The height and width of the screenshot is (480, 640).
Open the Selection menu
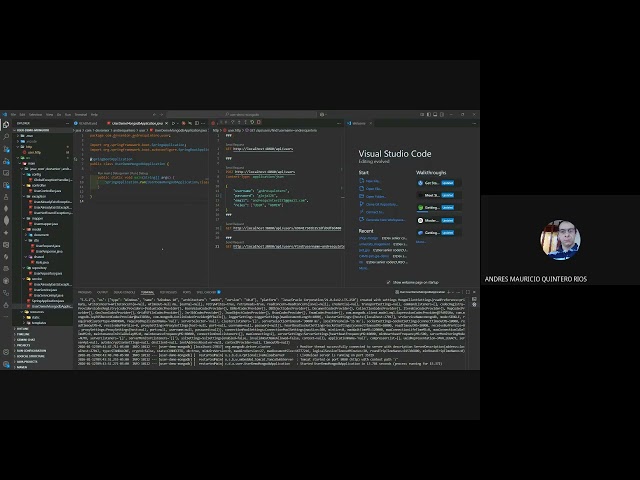[36, 115]
